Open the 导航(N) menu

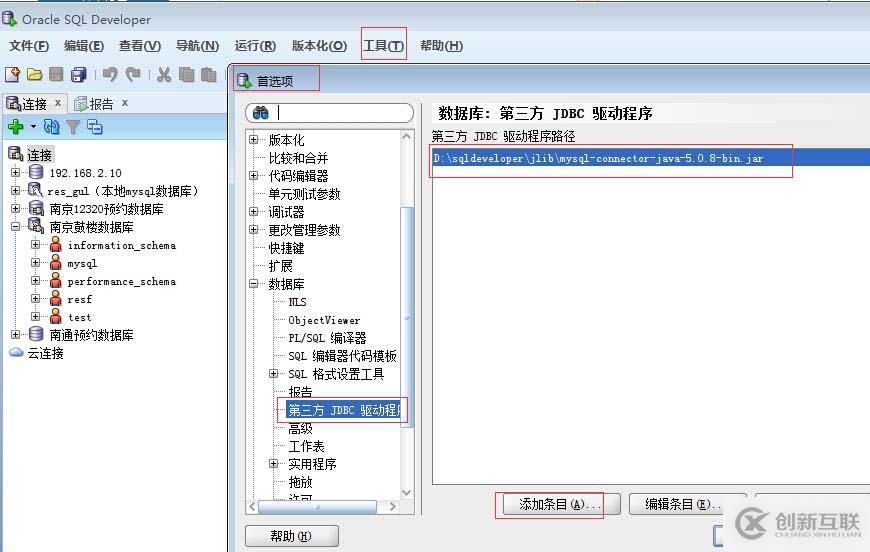[x=197, y=45]
